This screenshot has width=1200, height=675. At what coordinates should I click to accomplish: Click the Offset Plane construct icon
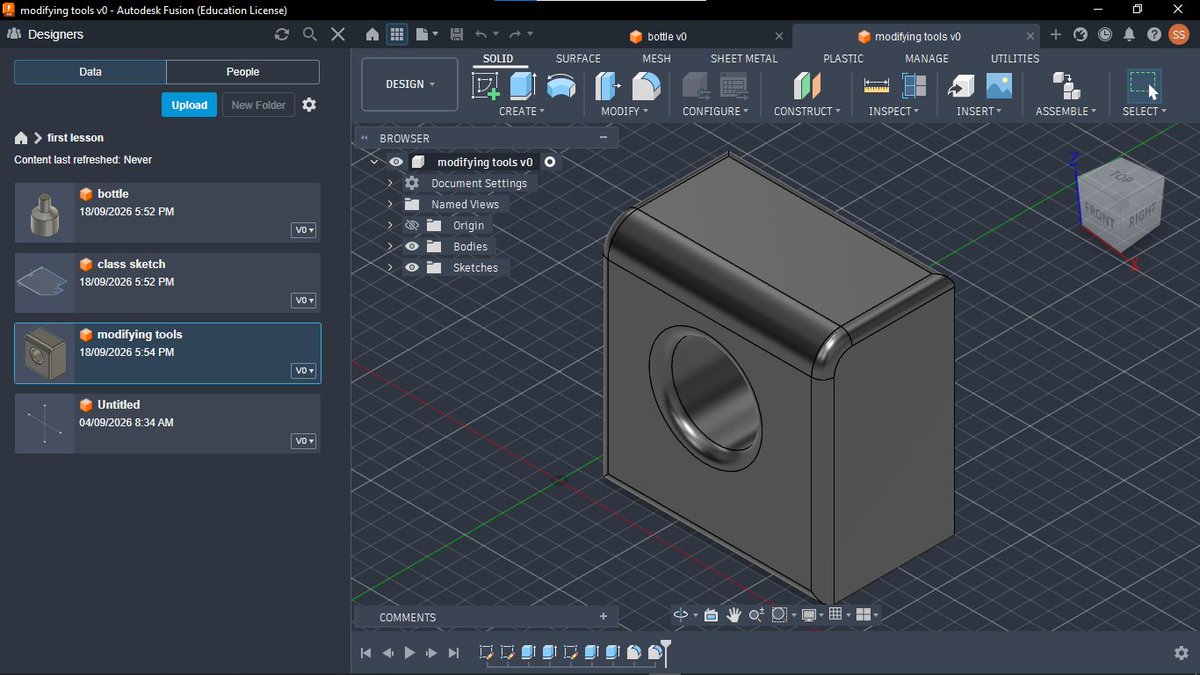(806, 86)
